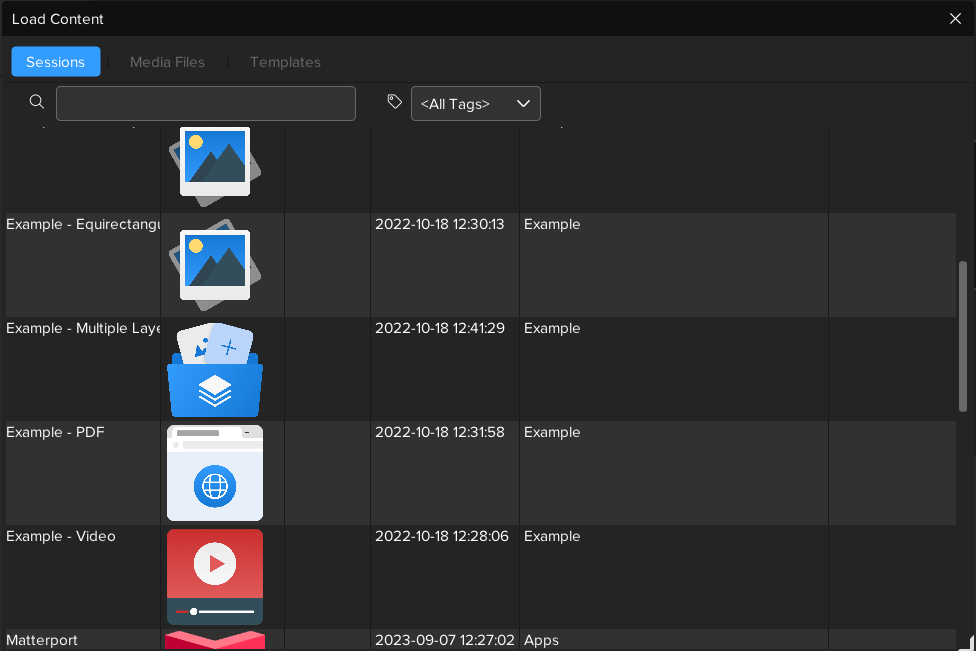
Task: Click the Matterport session name
Action: (x=42, y=640)
